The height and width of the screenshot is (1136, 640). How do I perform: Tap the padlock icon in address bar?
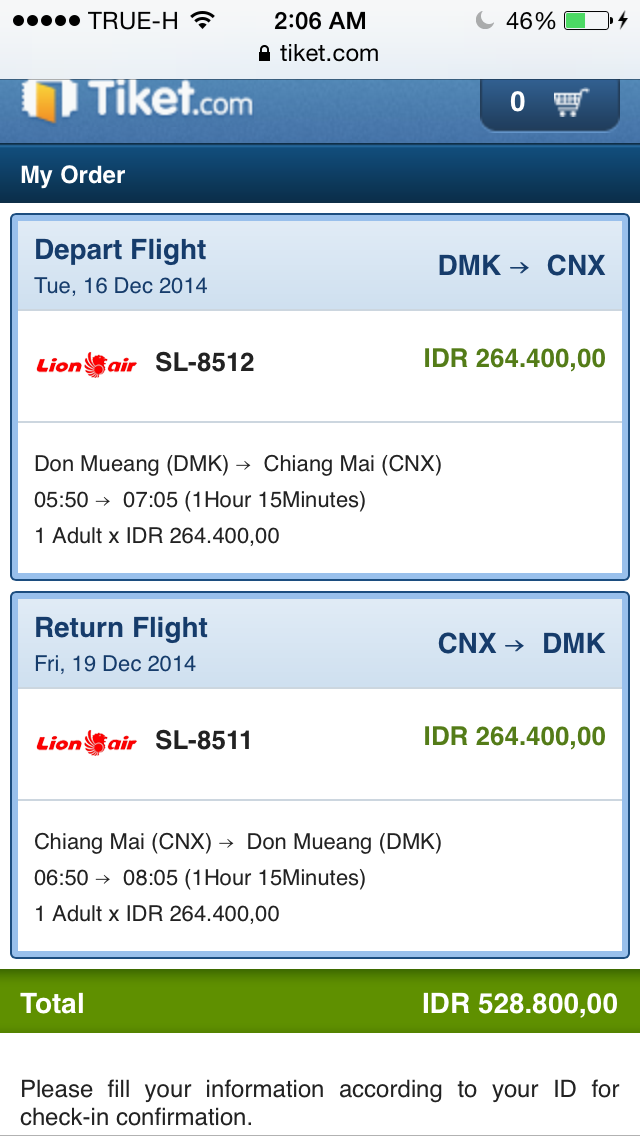point(264,54)
